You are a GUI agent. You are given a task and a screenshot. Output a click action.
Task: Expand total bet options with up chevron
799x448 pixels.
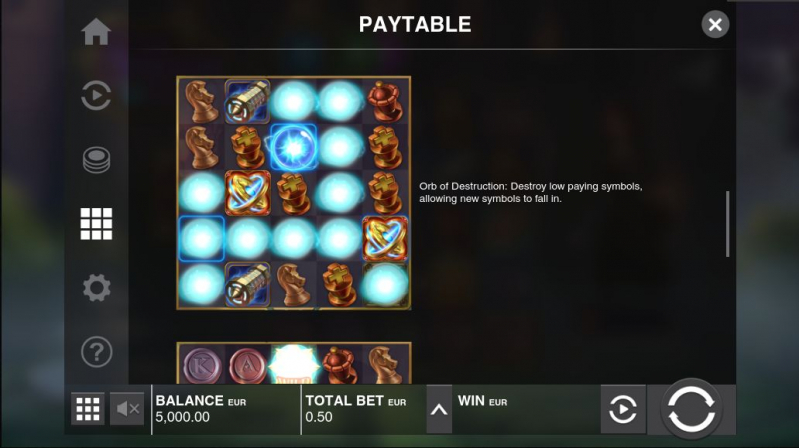tap(439, 409)
